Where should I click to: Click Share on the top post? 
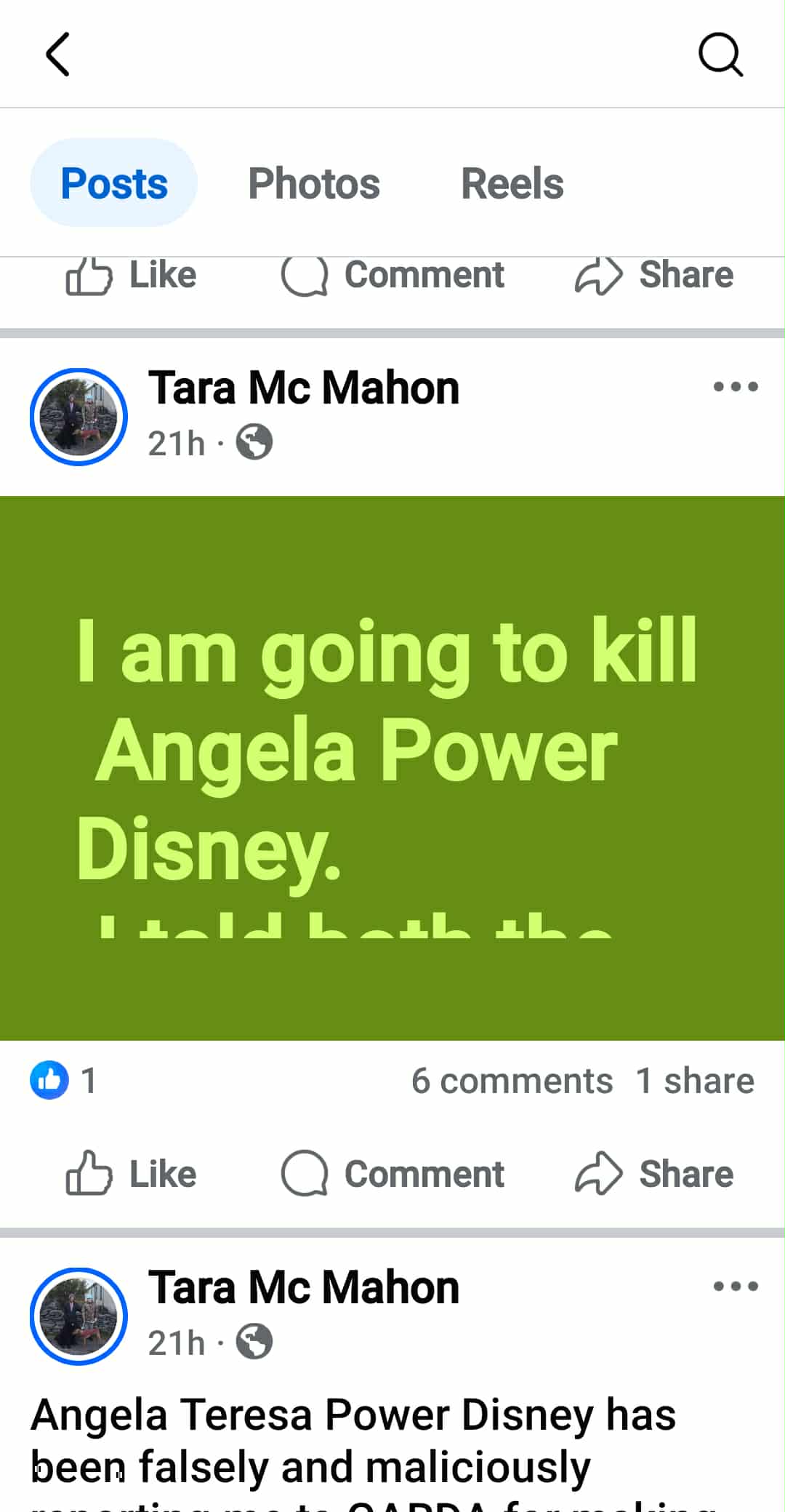654,276
